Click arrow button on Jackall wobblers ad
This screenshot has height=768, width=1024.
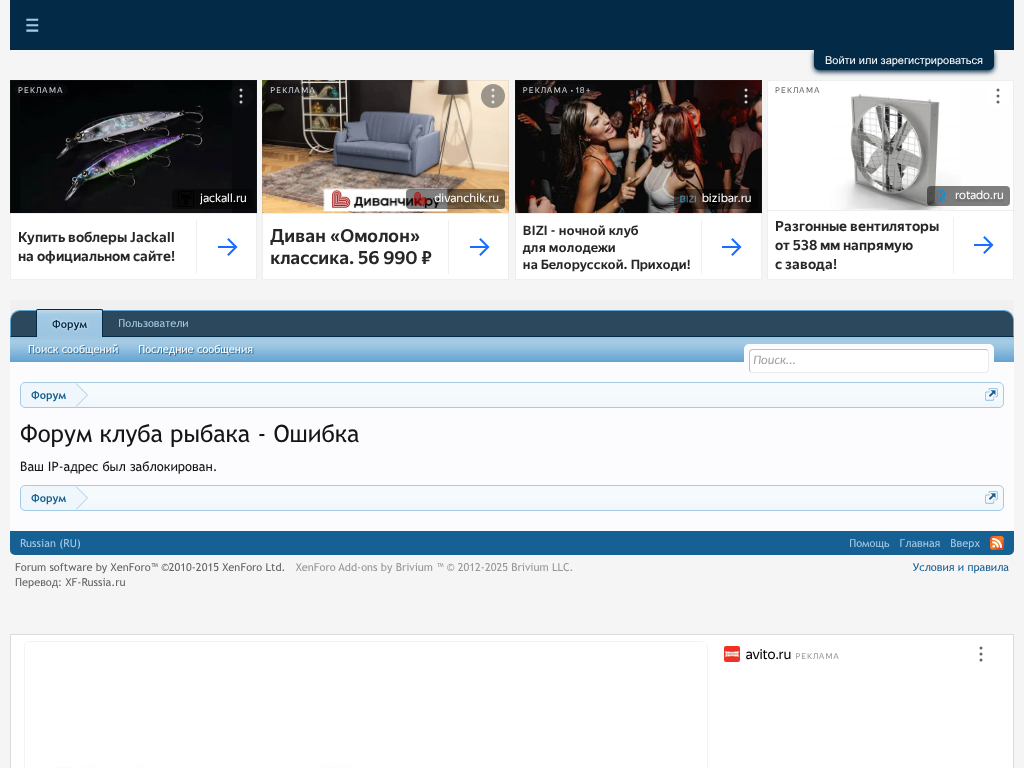(x=227, y=247)
